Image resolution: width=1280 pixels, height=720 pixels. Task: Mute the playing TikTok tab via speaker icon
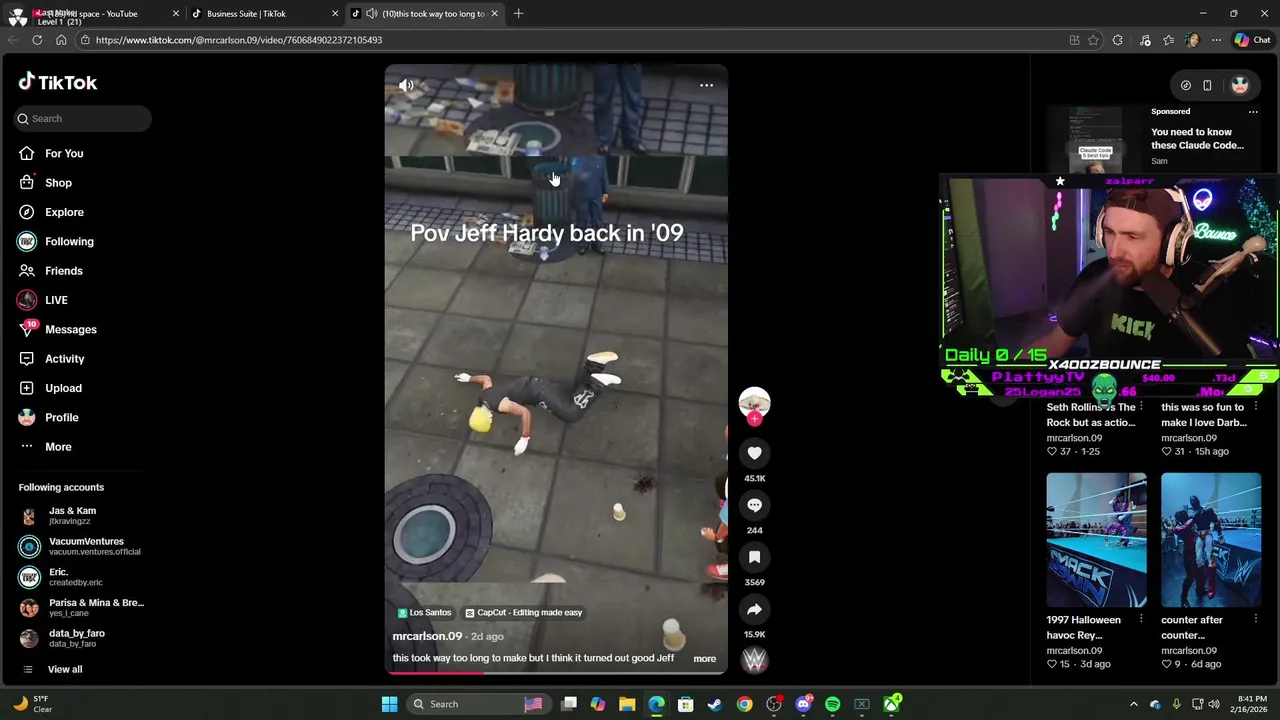(x=371, y=14)
